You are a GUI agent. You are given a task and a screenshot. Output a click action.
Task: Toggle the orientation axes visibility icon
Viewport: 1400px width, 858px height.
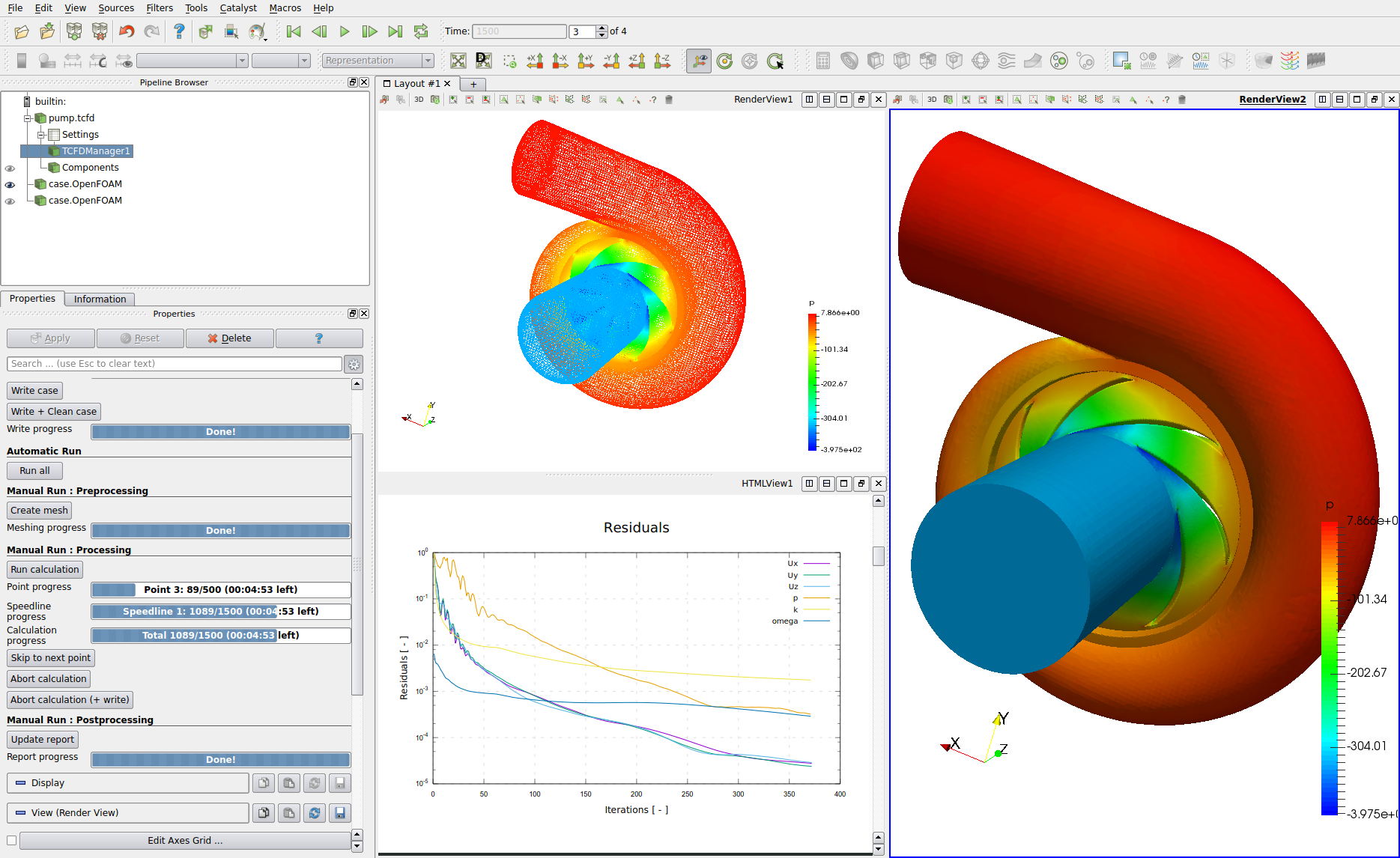[x=699, y=61]
